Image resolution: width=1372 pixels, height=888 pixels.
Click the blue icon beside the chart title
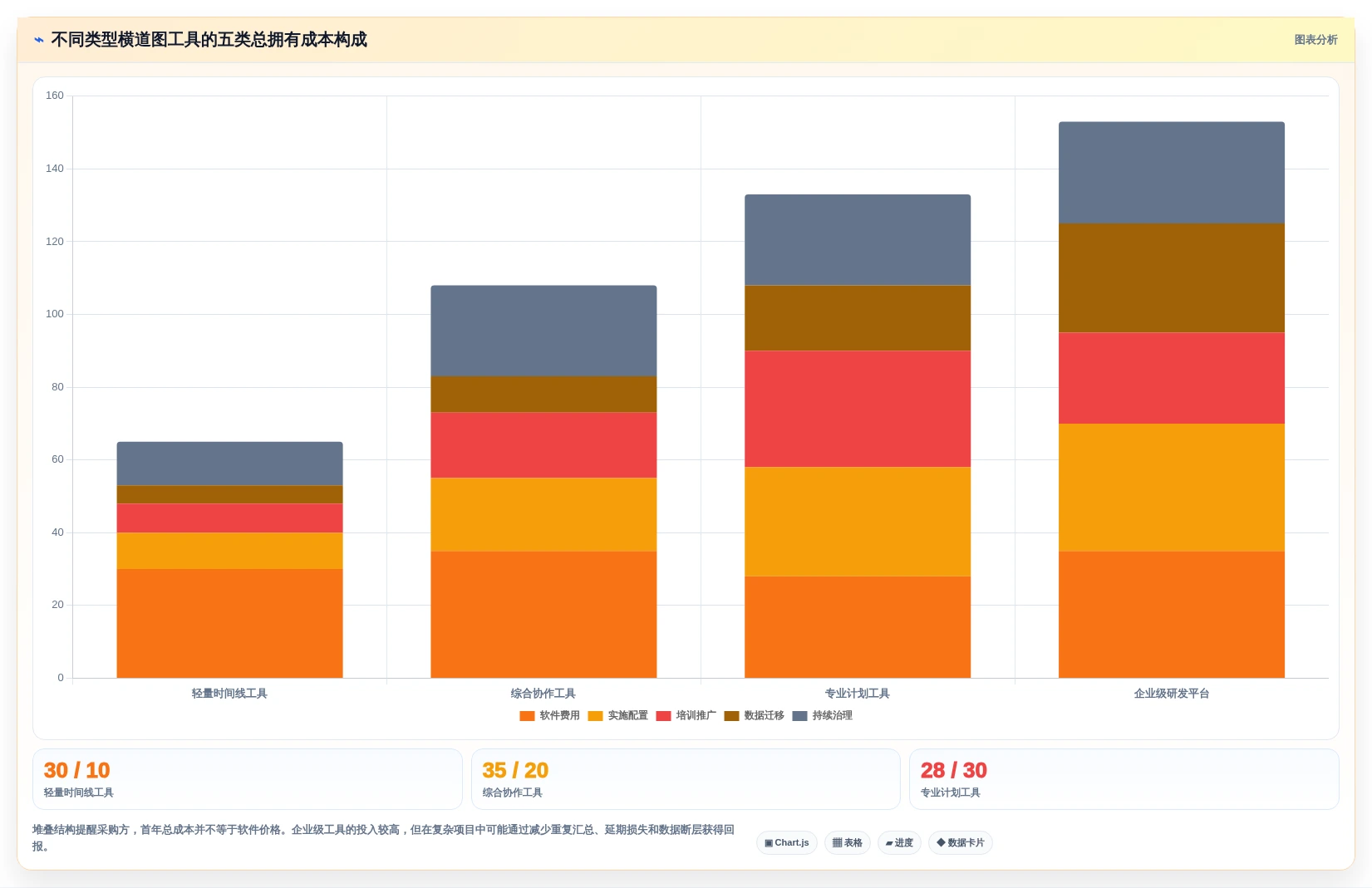[x=38, y=40]
